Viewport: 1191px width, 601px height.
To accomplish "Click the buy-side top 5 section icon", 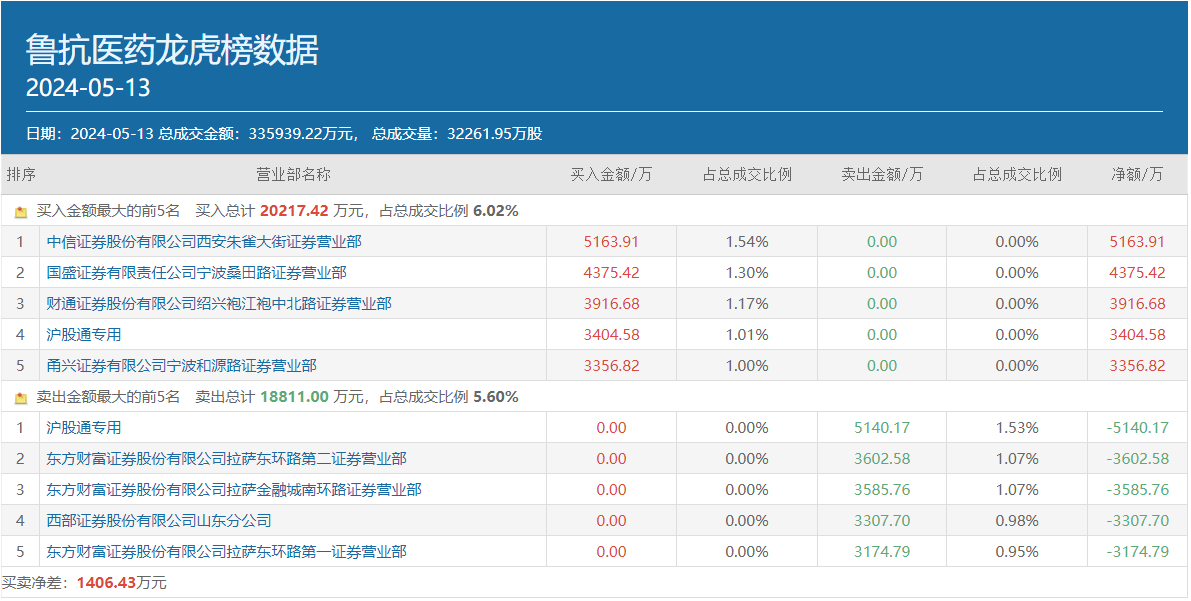I will click(21, 212).
